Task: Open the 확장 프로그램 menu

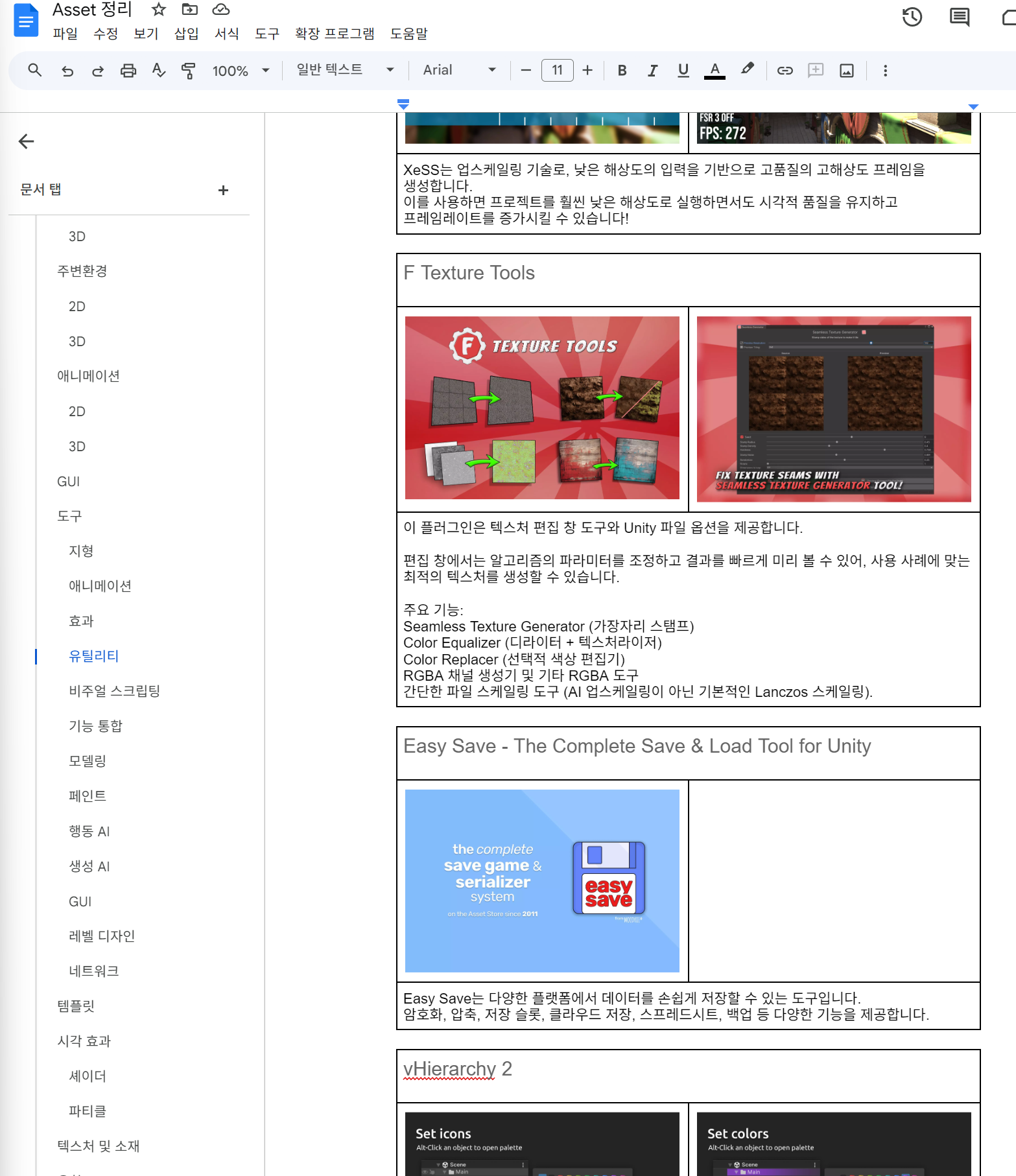Action: click(335, 34)
